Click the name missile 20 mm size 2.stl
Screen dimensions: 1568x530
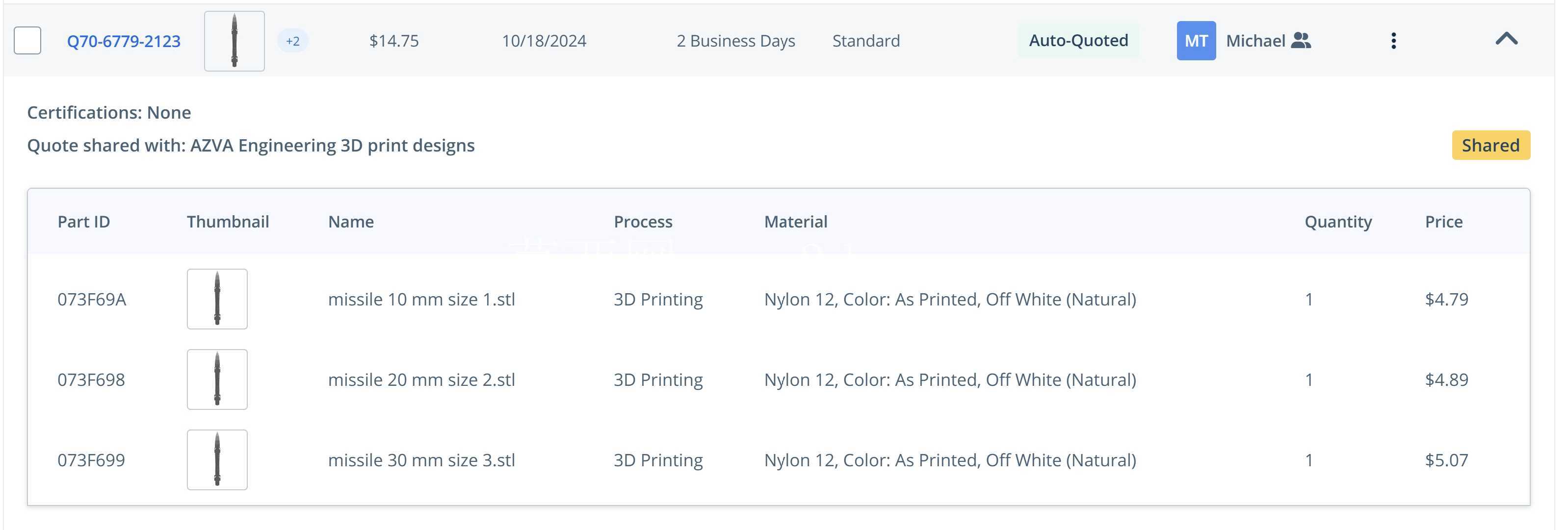421,379
